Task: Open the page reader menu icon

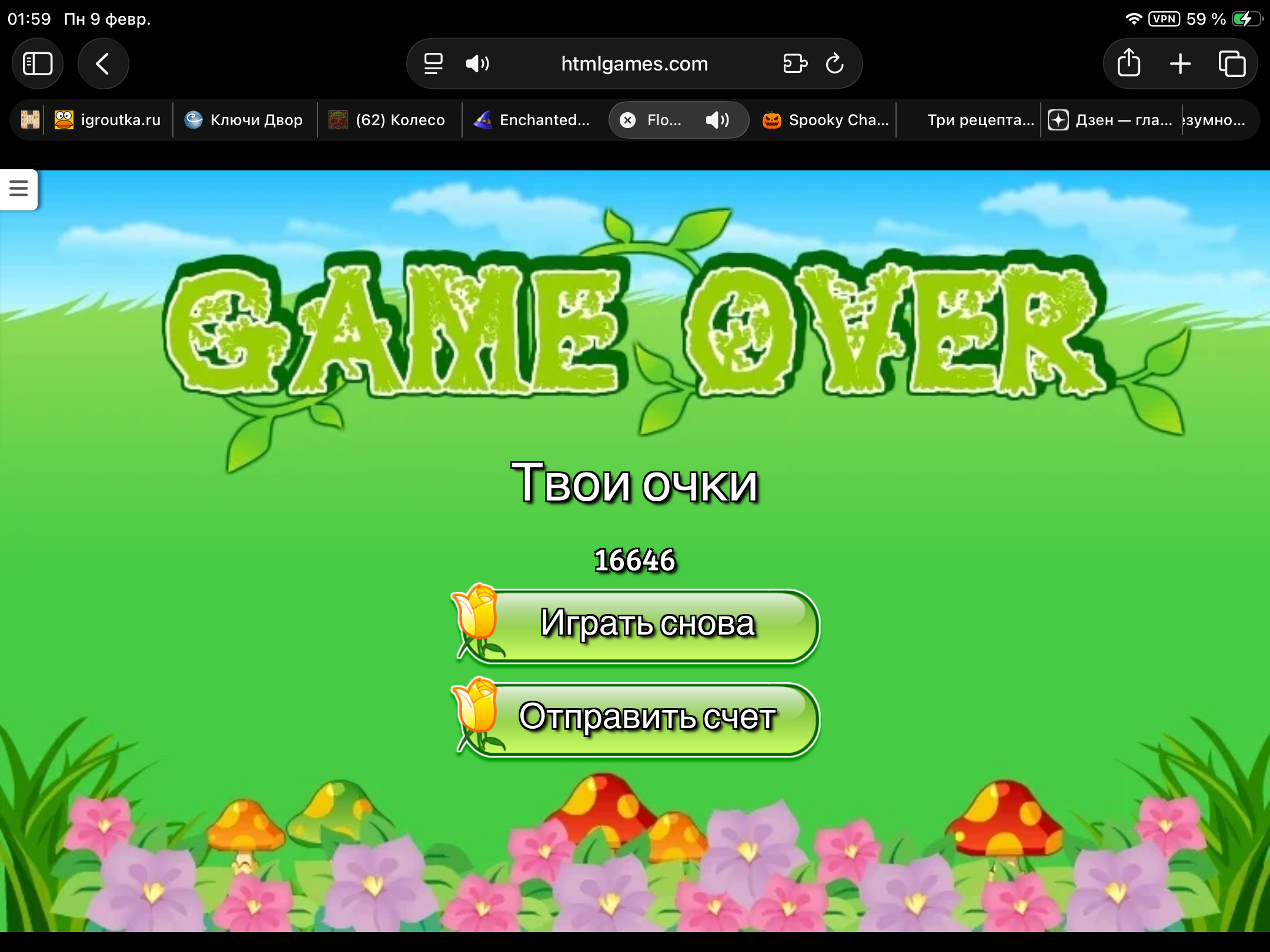Action: (433, 63)
